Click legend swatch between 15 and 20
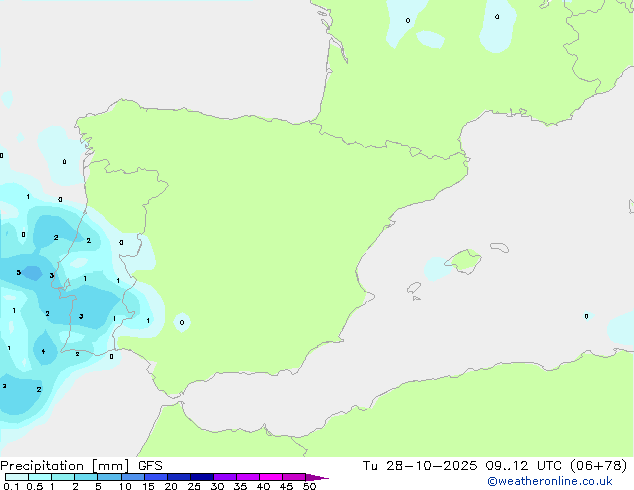This screenshot has height=490, width=634. [156, 477]
